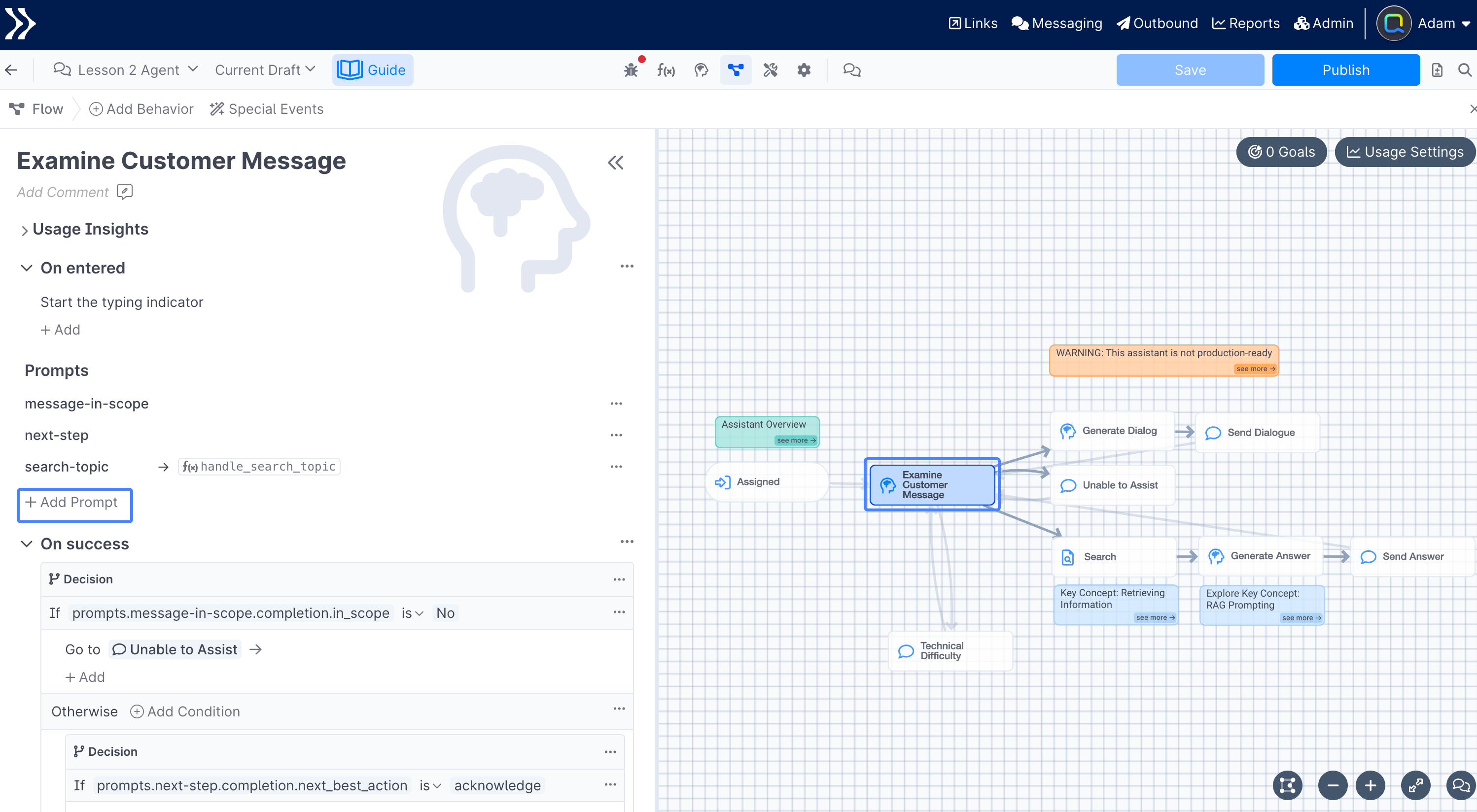Select the Send Answer node

1413,556
